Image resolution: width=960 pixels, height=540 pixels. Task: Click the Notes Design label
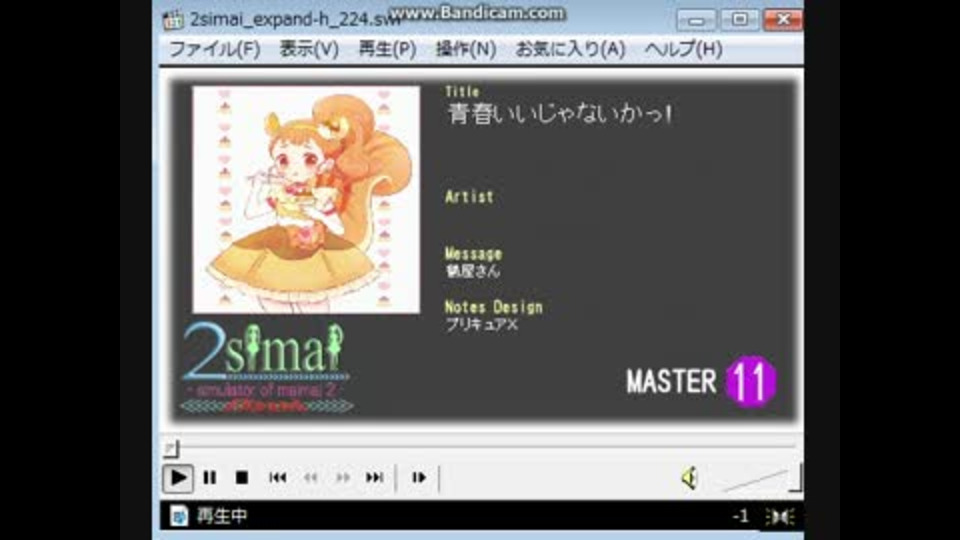coord(493,307)
